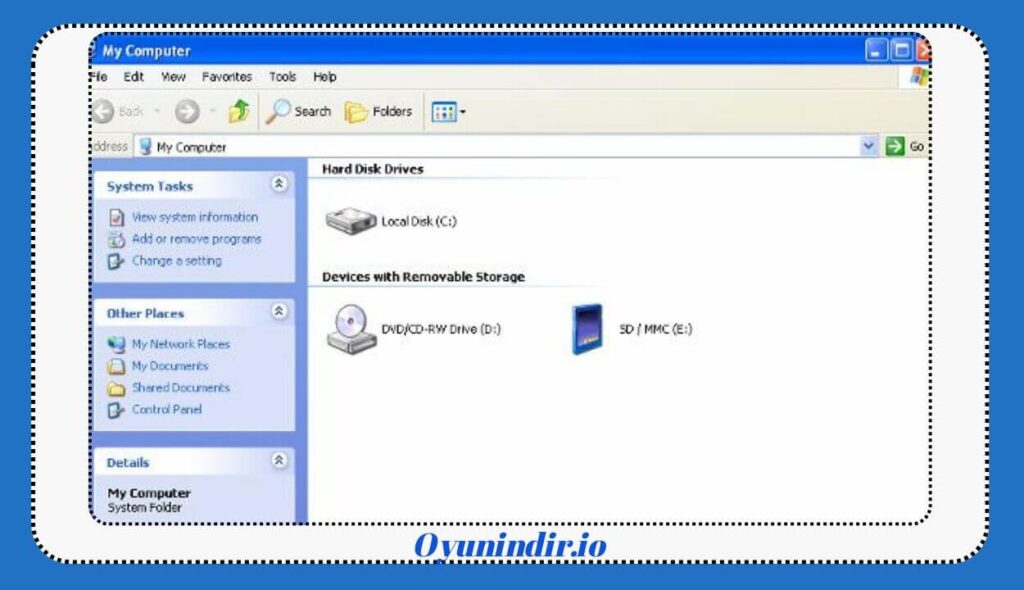Click the My Computer address field
This screenshot has width=1024, height=590.
pos(498,146)
